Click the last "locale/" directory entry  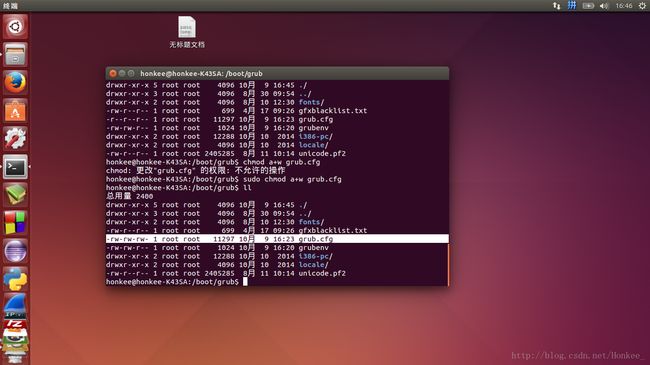click(313, 265)
